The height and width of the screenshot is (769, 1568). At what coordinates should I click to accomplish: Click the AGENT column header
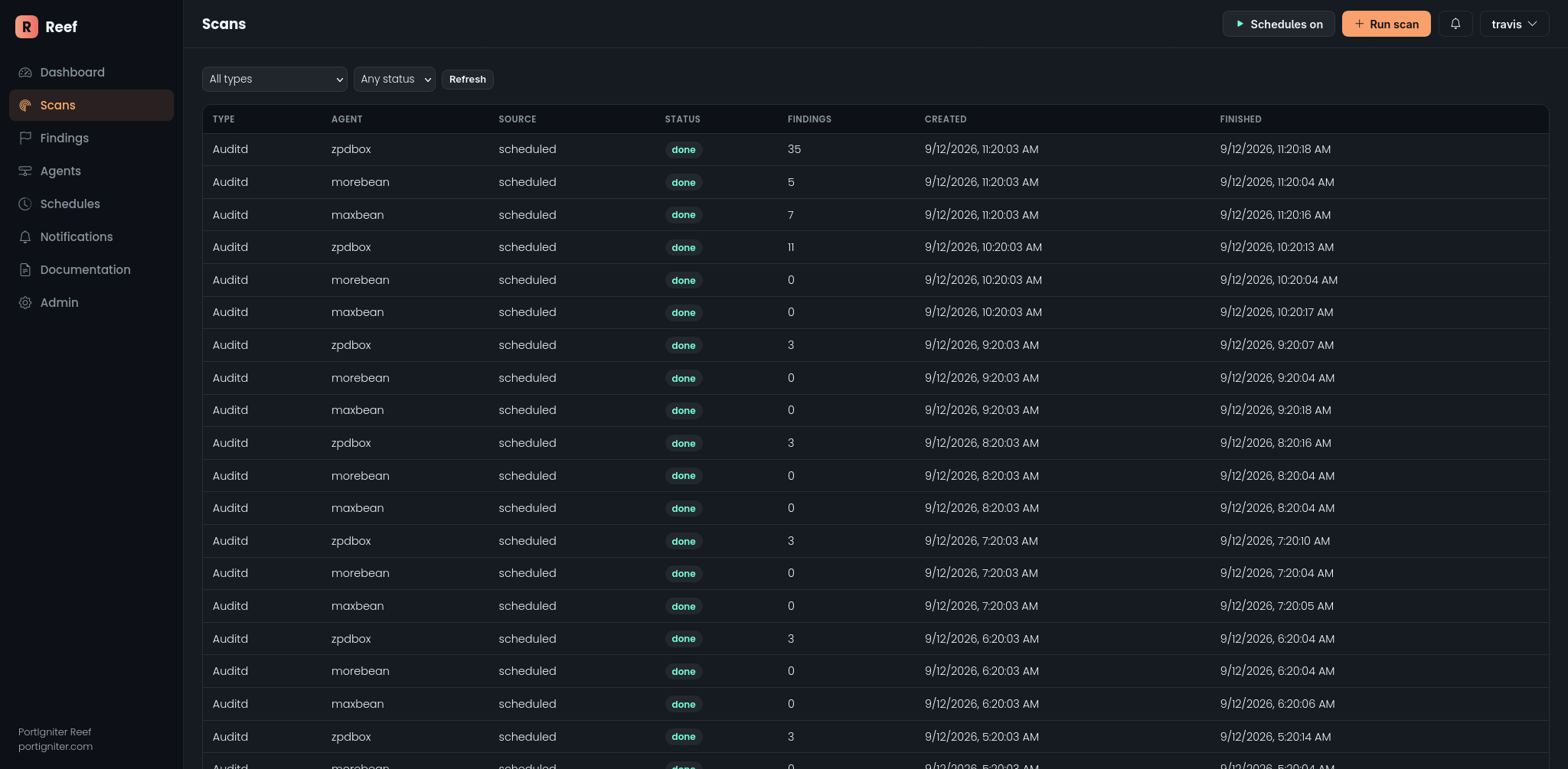pos(347,119)
